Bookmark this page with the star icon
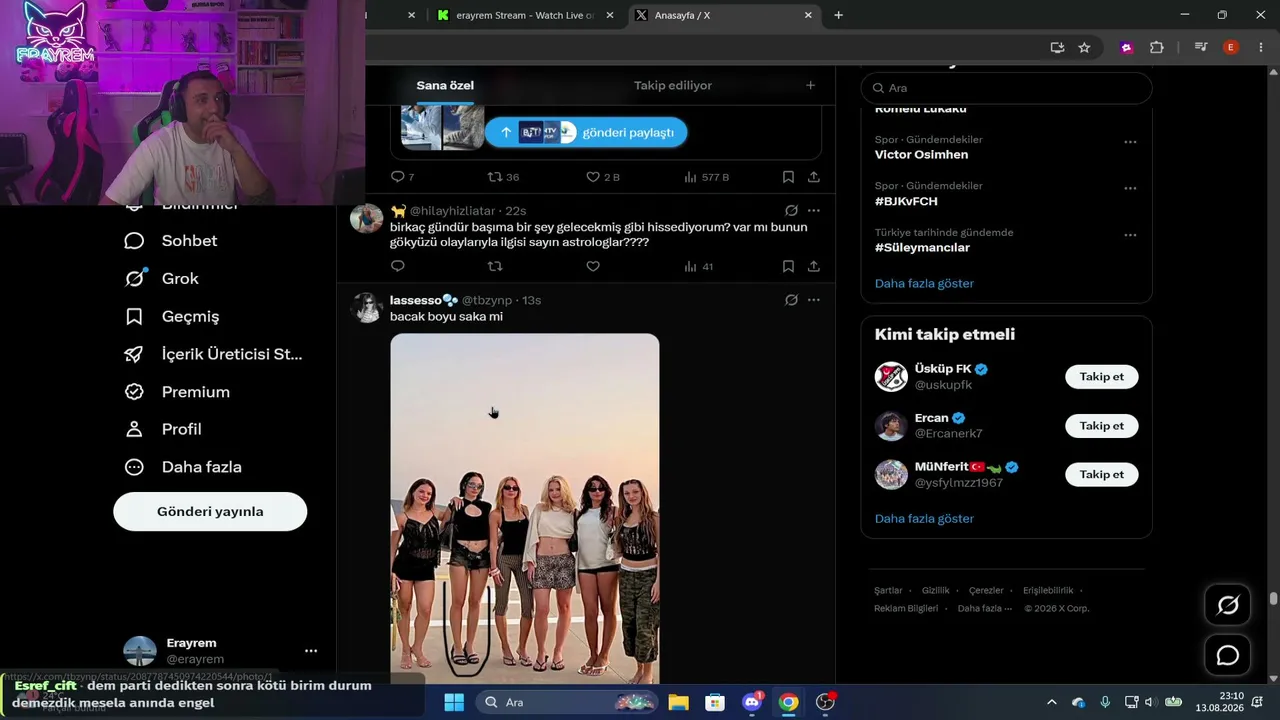Viewport: 1280px width, 720px height. coord(1084,47)
